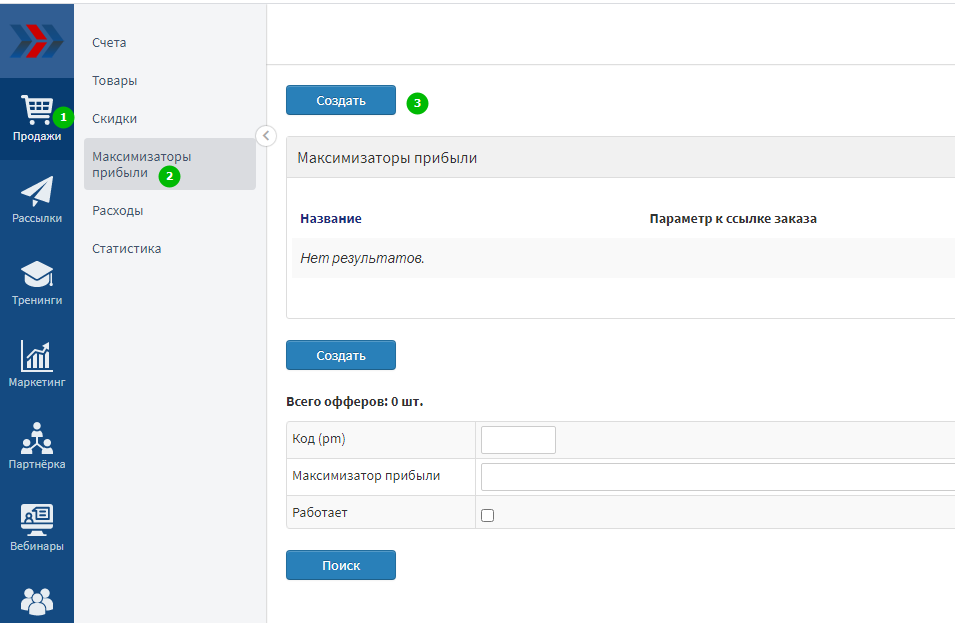Image resolution: width=955 pixels, height=623 pixels.
Task: Open the Продажи shopping cart section
Action: [37, 118]
